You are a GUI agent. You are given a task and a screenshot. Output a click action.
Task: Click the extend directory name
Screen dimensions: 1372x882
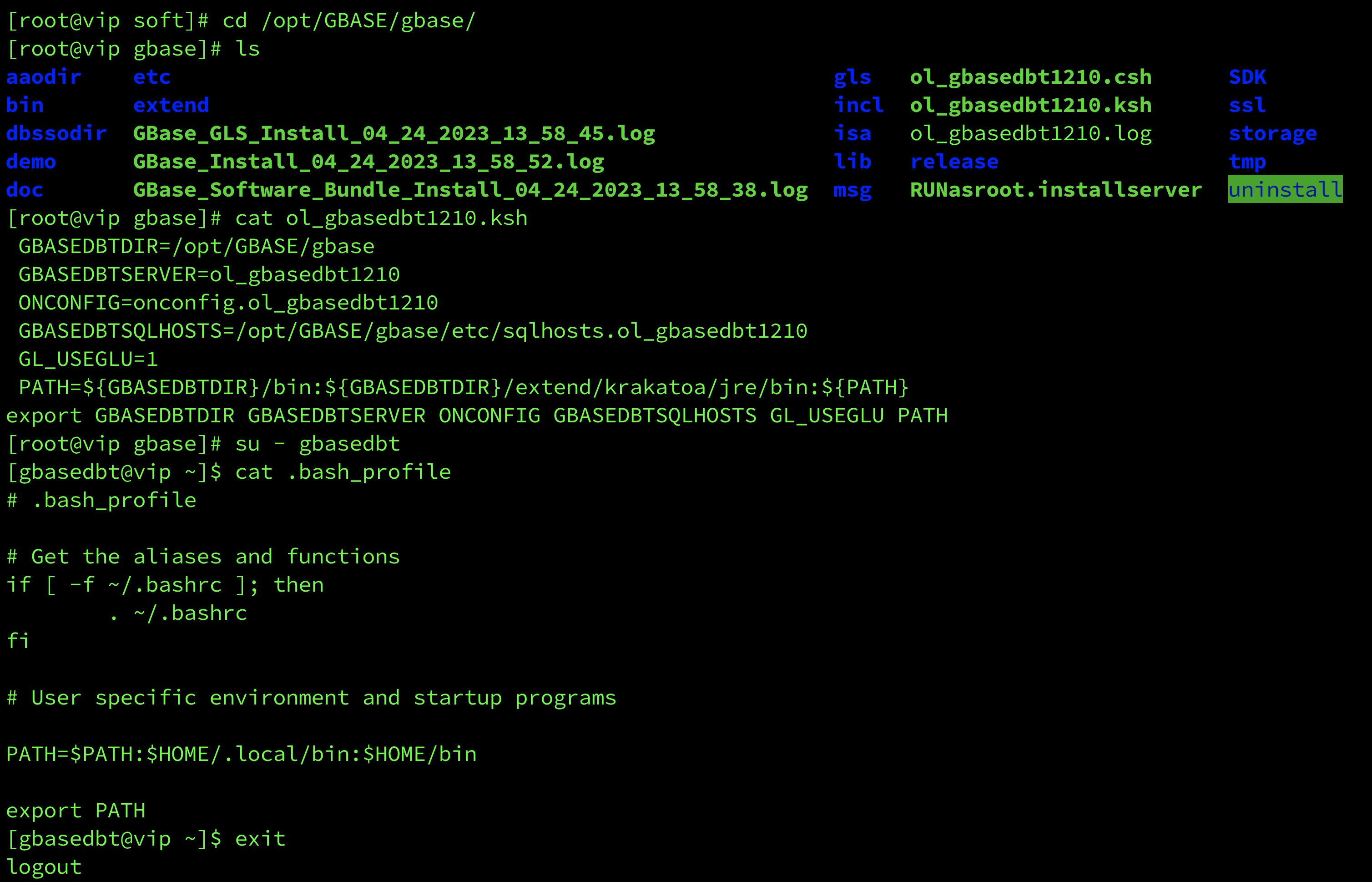click(x=171, y=105)
